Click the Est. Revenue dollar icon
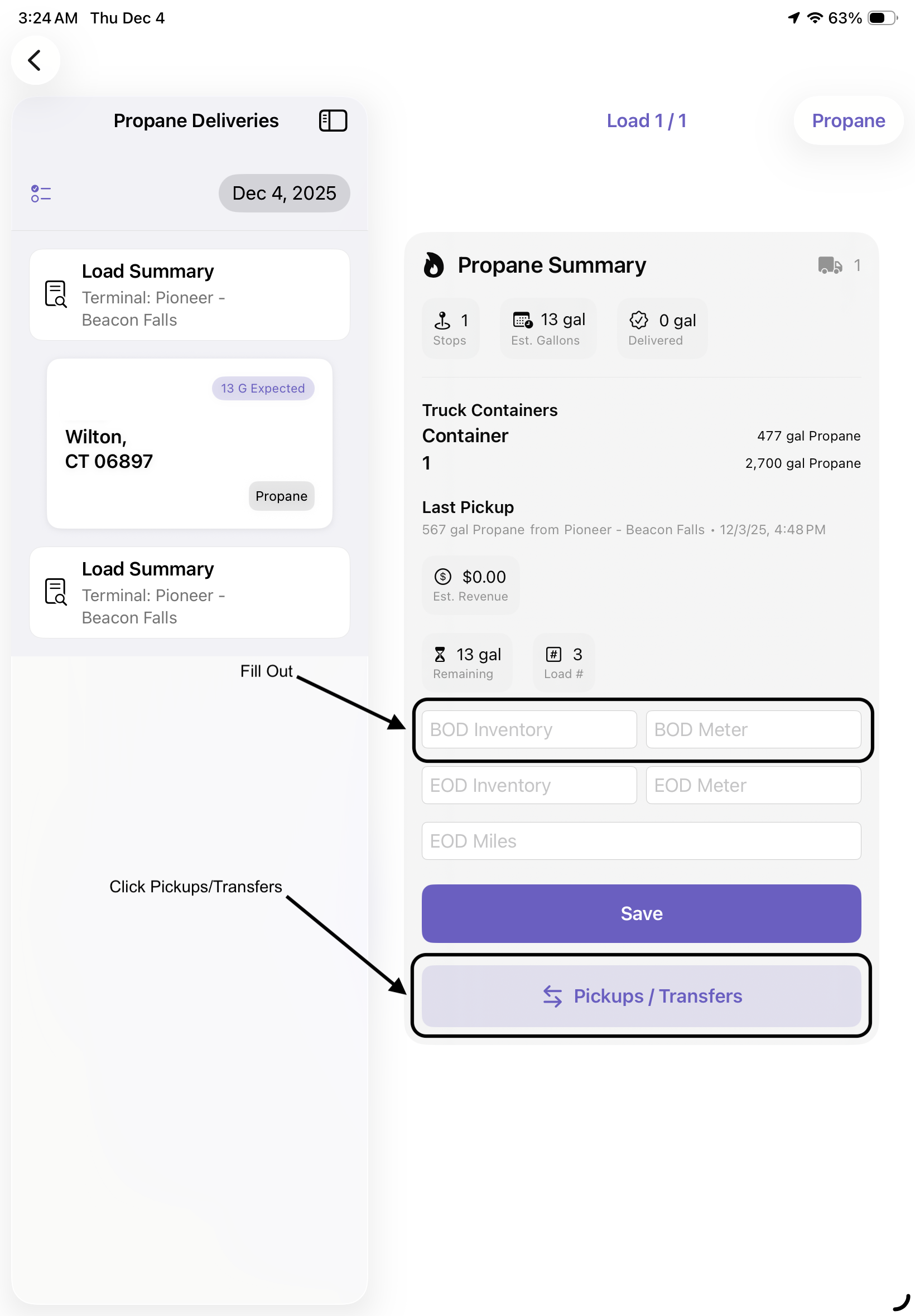 coord(442,577)
